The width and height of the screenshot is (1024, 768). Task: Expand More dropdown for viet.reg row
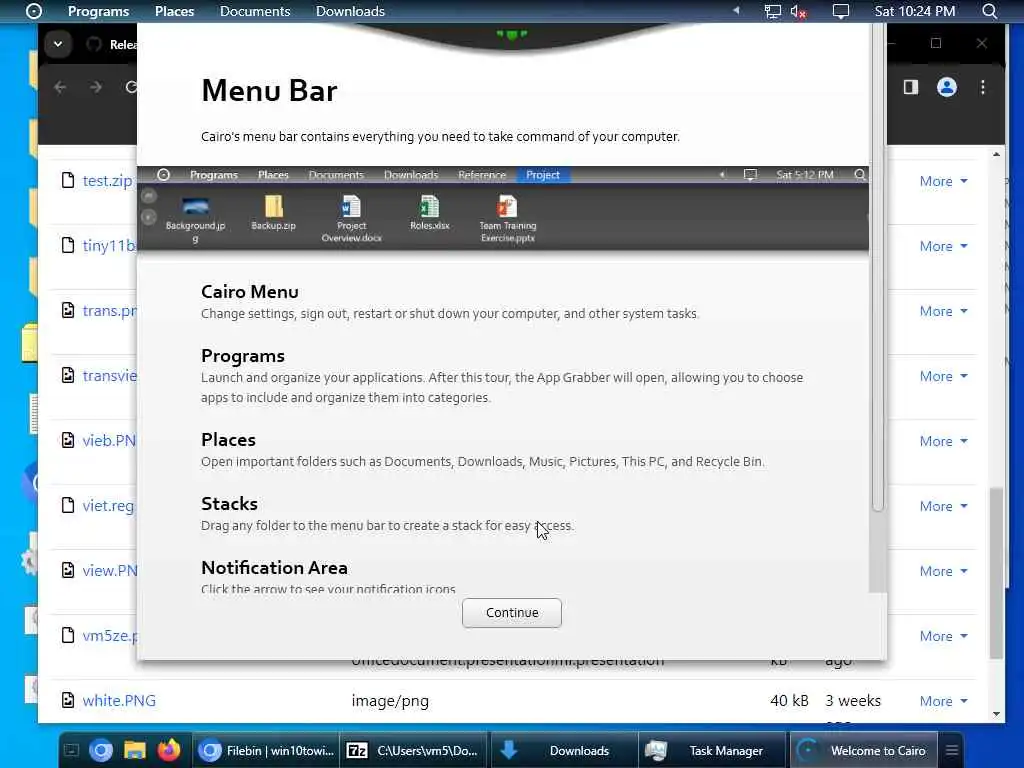click(x=943, y=506)
